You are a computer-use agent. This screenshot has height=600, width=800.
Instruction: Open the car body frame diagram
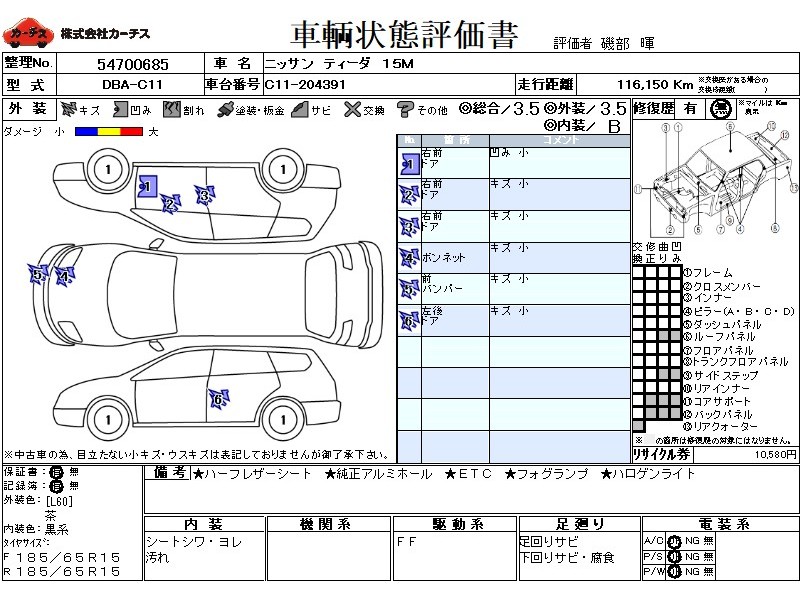click(715, 179)
